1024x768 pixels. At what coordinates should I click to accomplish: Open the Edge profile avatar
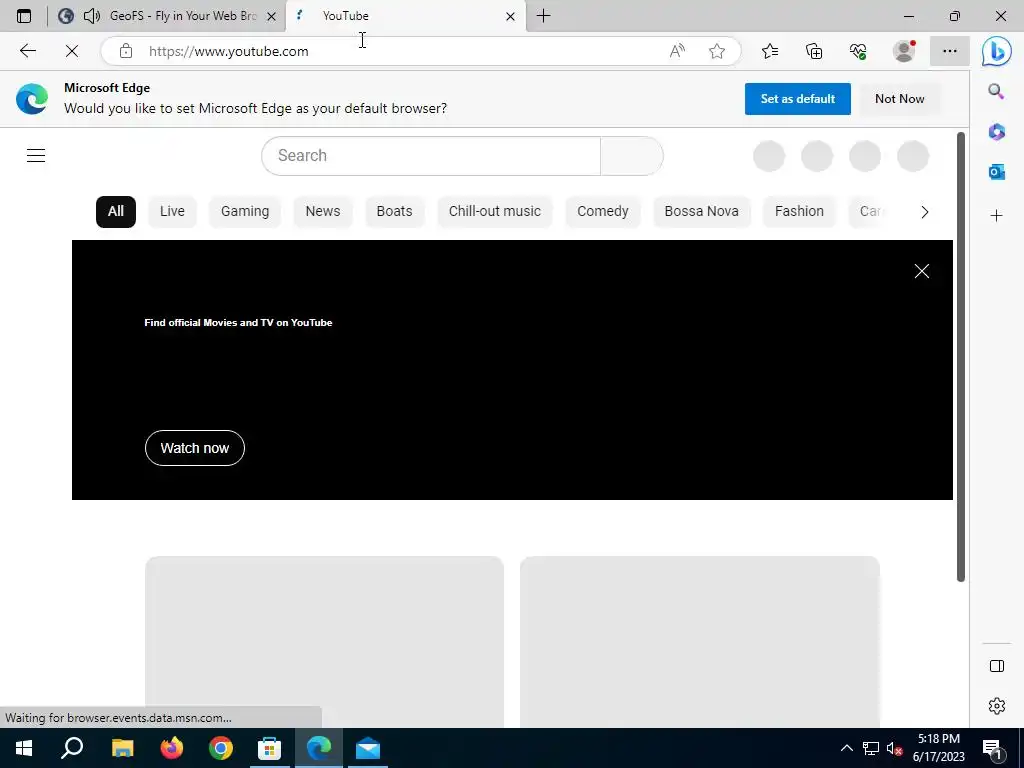(904, 51)
